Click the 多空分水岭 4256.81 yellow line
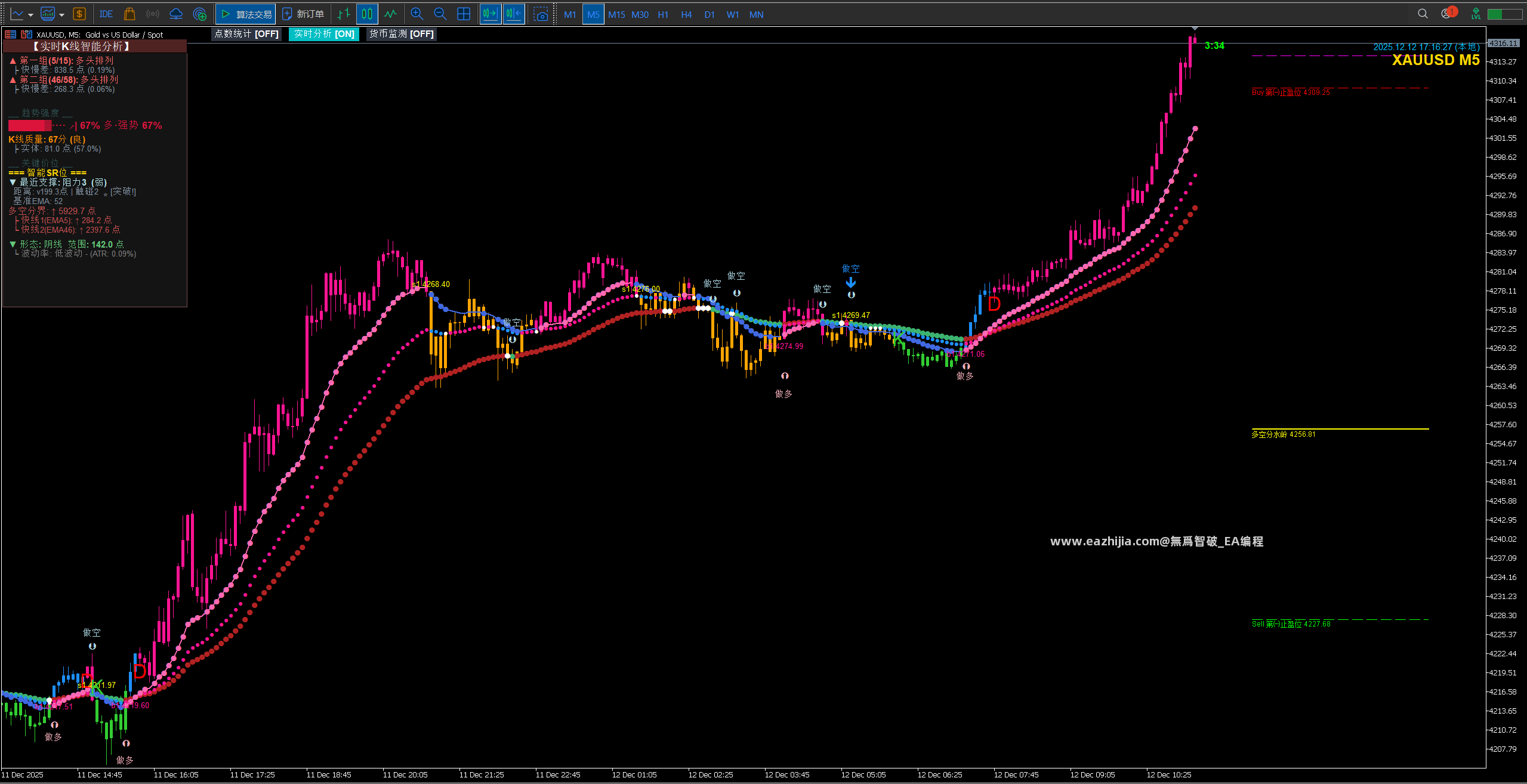 1340,429
